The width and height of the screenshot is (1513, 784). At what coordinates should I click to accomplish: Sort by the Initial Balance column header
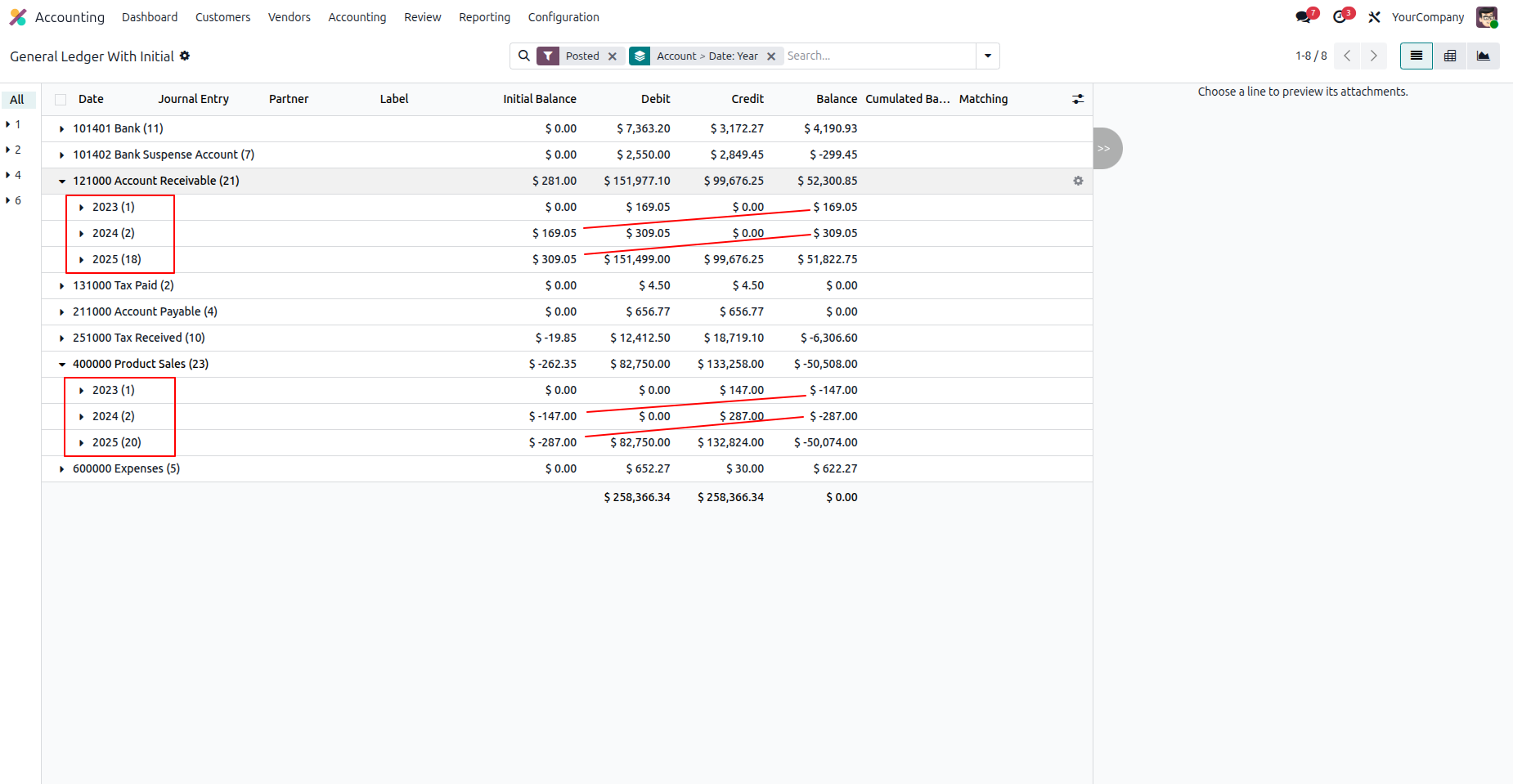coord(539,99)
